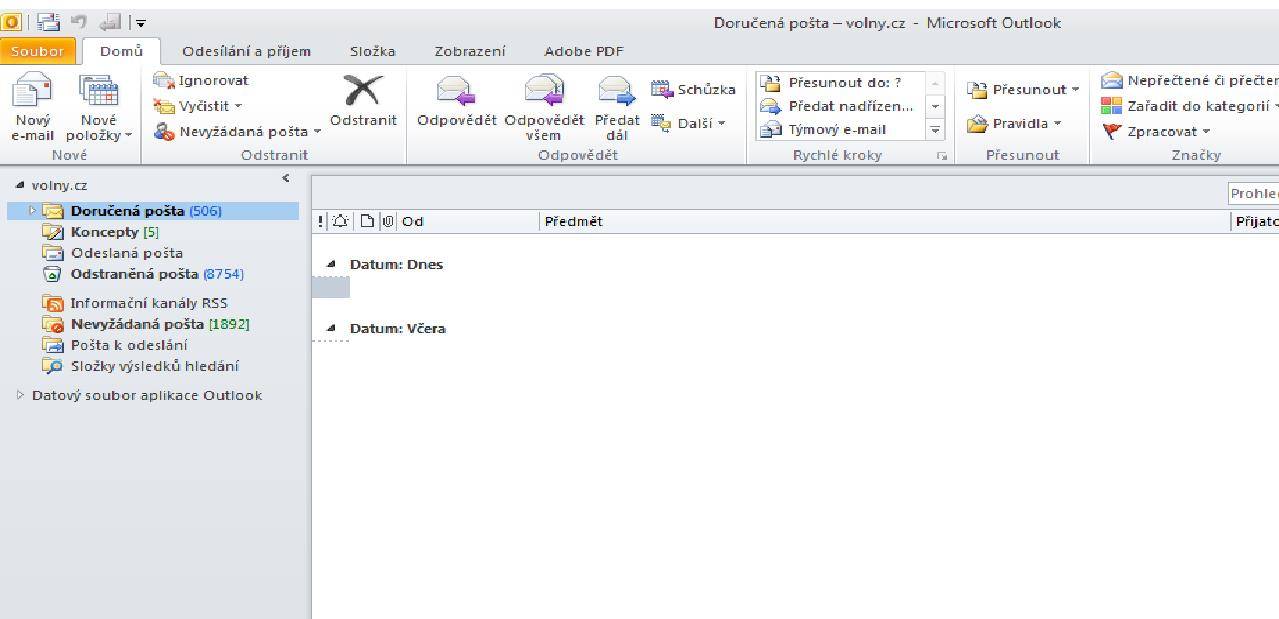Sort messages by the Přijato column
This screenshot has width=1279, height=619.
click(1256, 221)
